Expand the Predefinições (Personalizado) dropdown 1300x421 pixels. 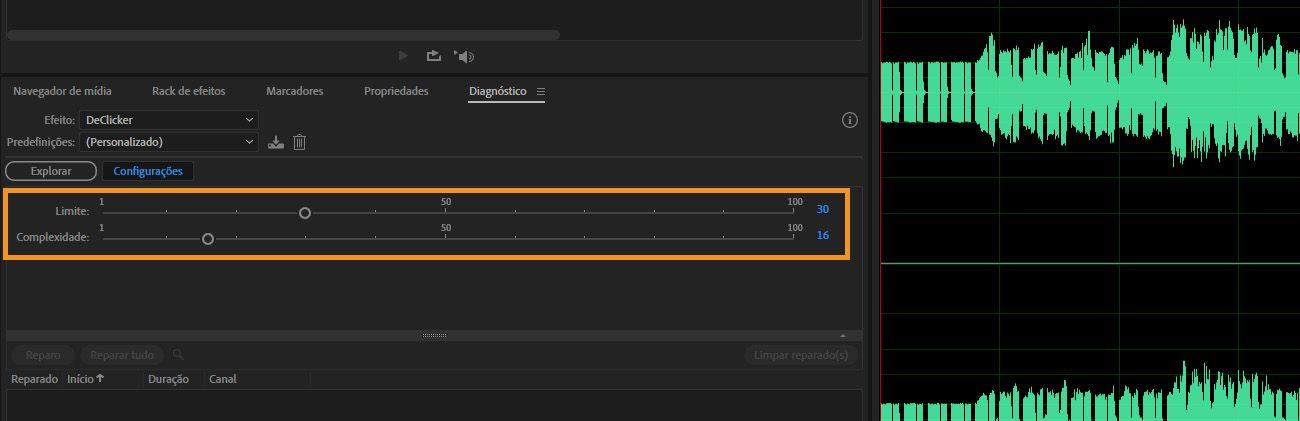click(x=168, y=142)
